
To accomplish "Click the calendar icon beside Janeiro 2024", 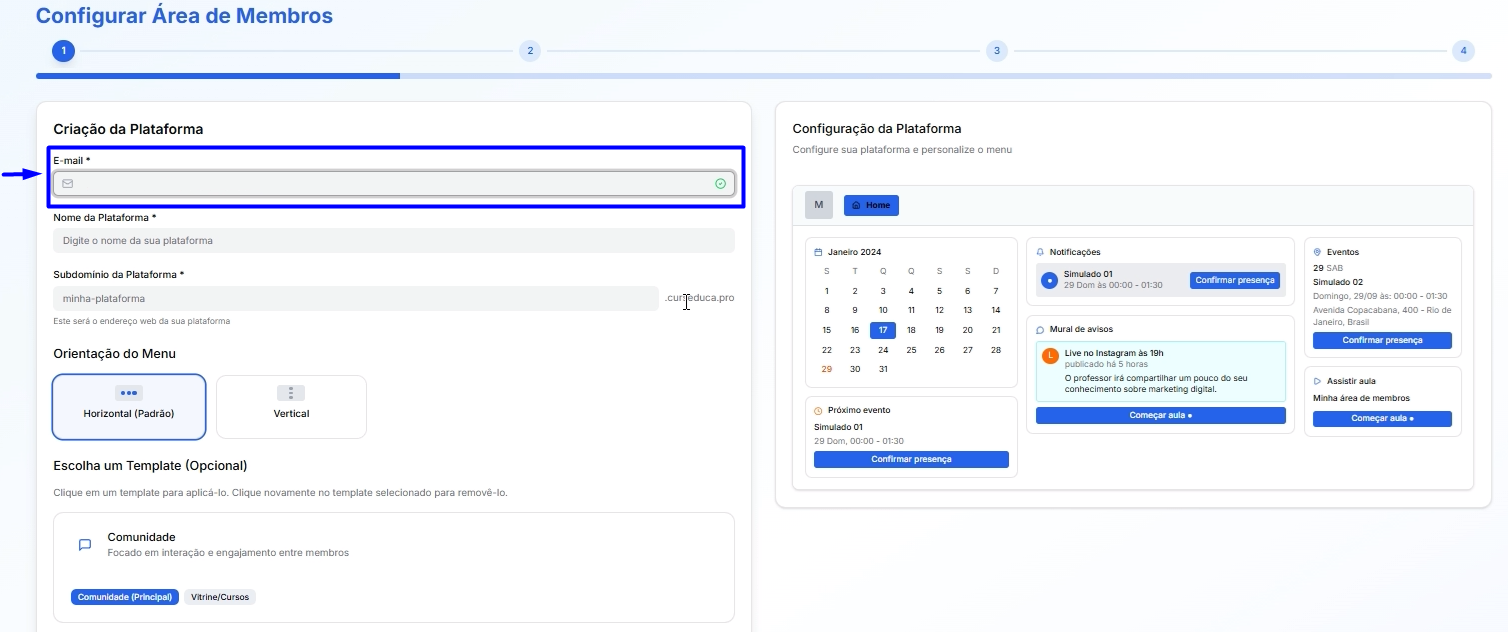I will [818, 252].
